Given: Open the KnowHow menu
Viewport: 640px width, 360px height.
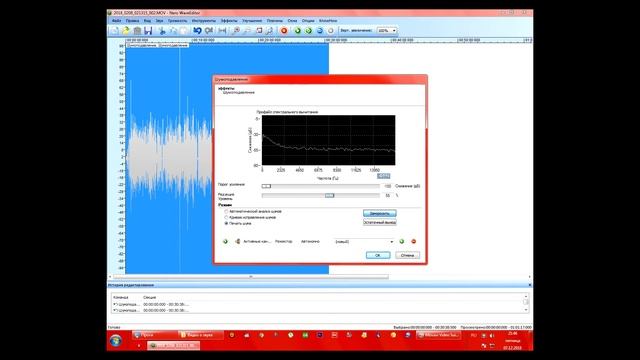Looking at the screenshot, I should point(328,20).
